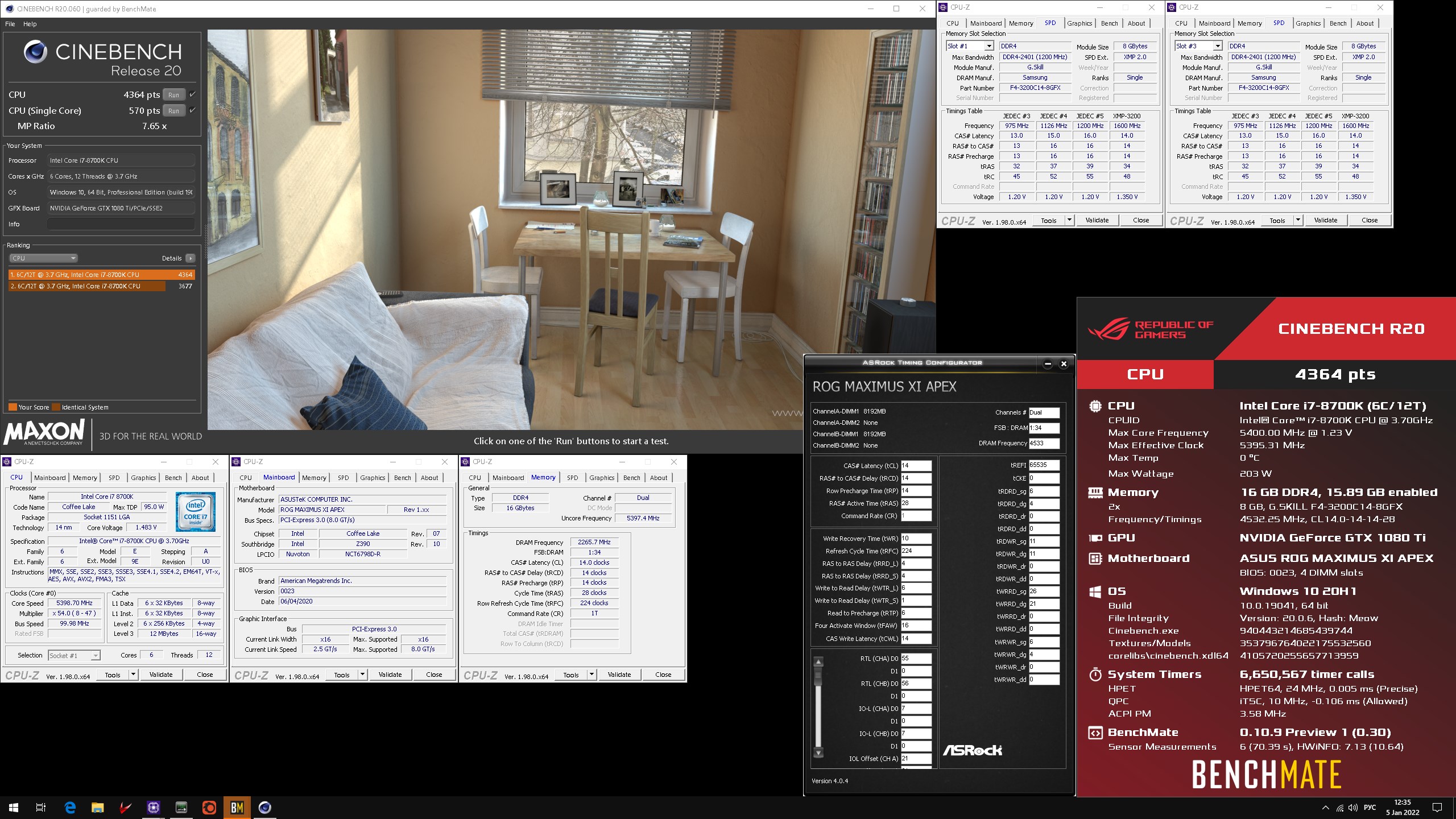Click the green chip taskbar icon

click(x=181, y=808)
